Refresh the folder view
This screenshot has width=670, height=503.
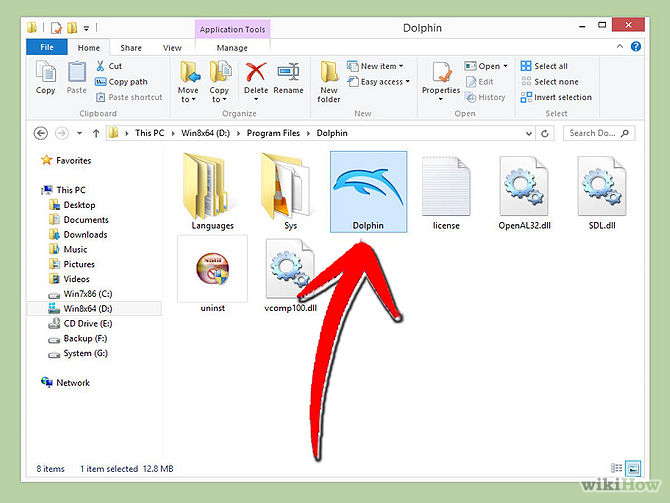[x=545, y=134]
